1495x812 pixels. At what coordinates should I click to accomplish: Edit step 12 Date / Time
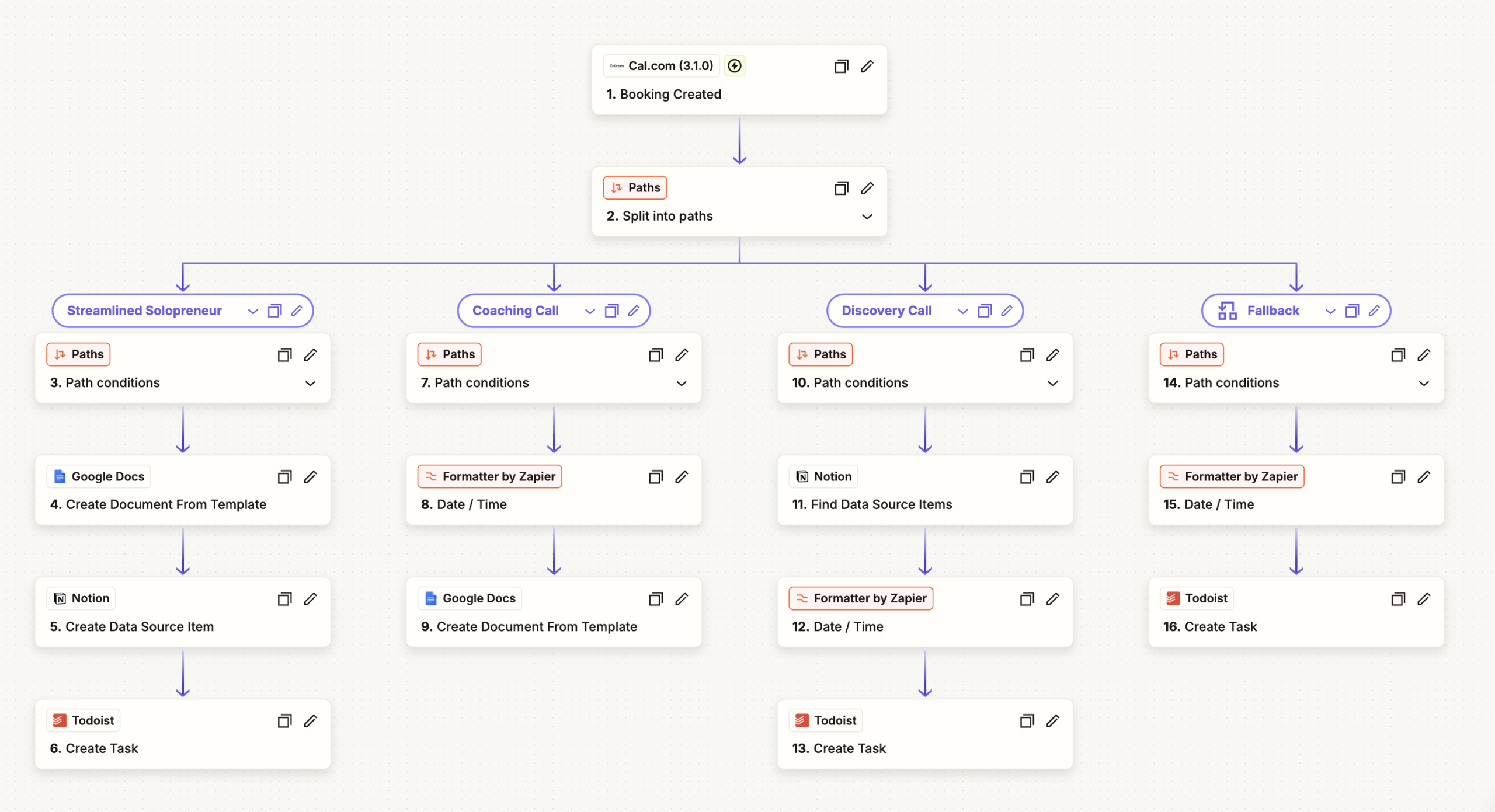point(1052,599)
